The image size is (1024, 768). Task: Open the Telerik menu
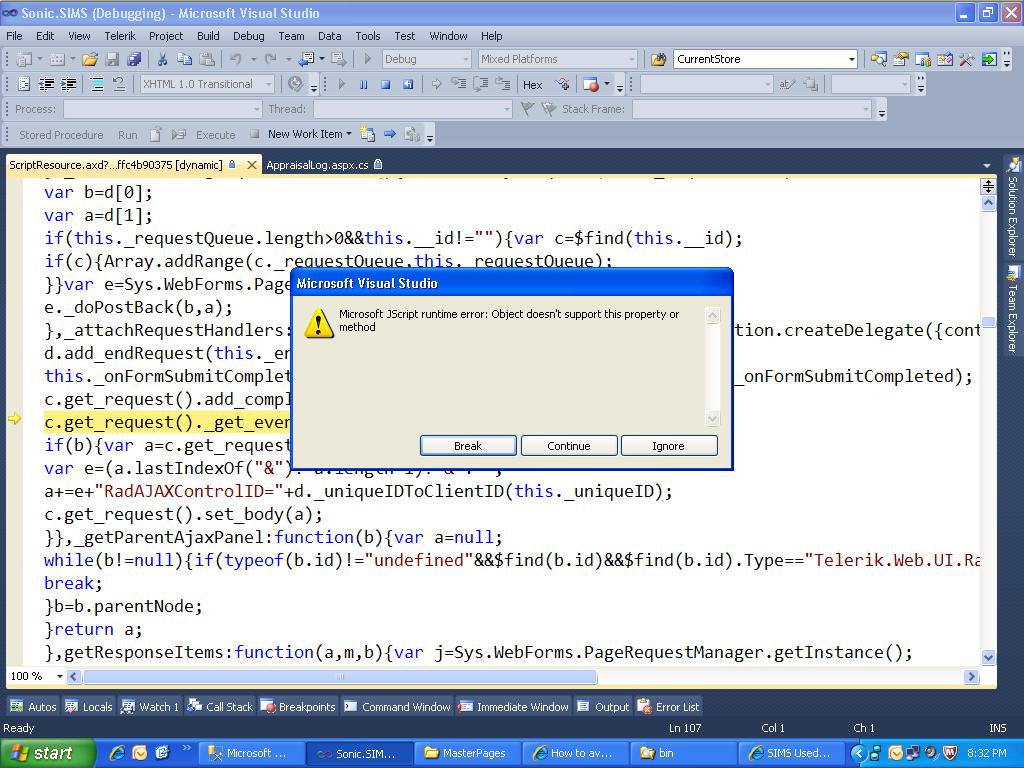click(x=120, y=36)
